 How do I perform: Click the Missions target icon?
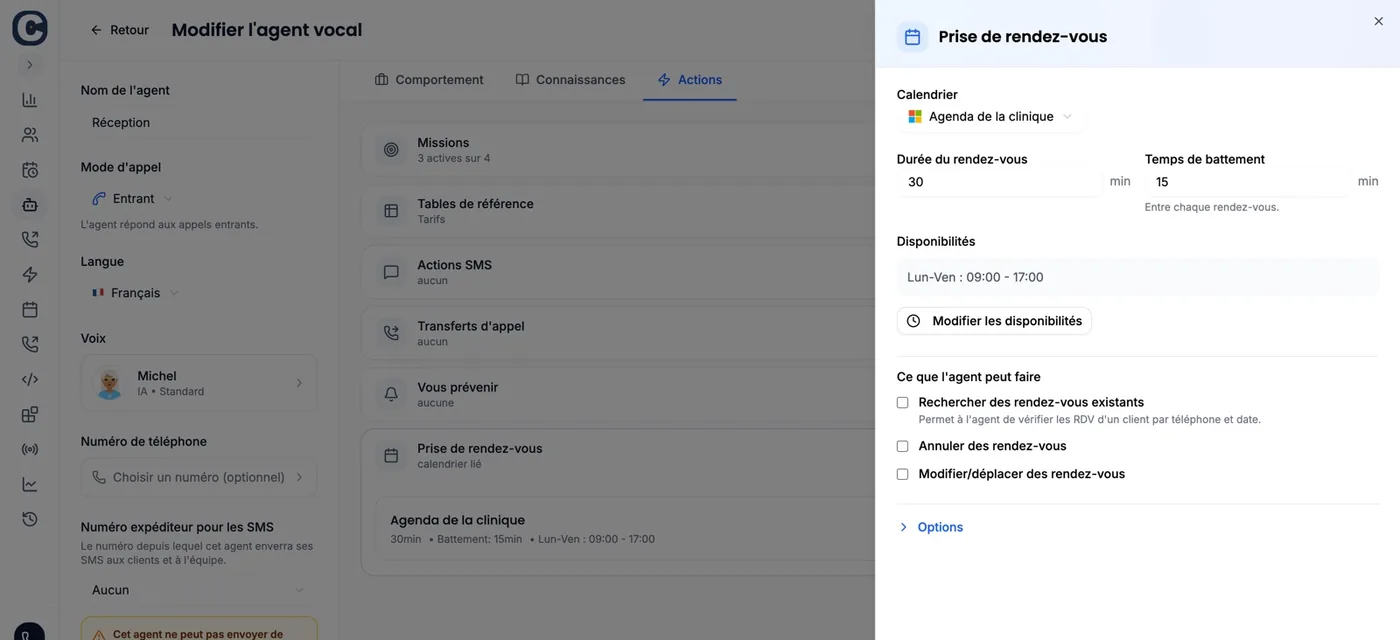pos(392,150)
